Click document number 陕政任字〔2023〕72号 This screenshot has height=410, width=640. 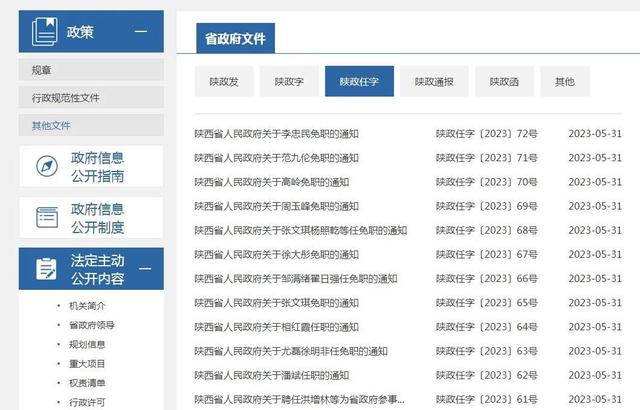(x=487, y=134)
